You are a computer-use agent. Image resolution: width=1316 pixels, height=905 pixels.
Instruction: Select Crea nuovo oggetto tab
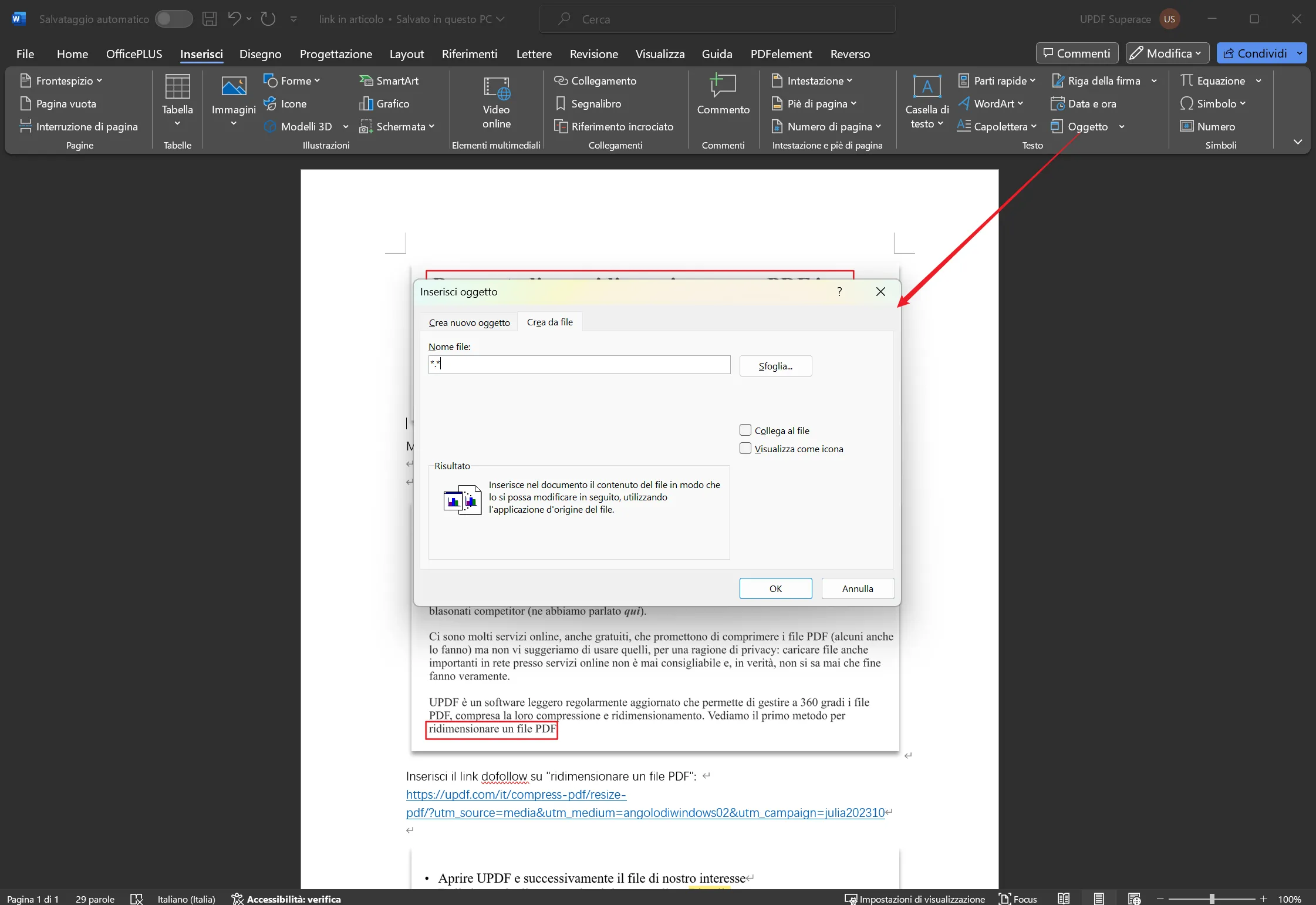pos(469,322)
